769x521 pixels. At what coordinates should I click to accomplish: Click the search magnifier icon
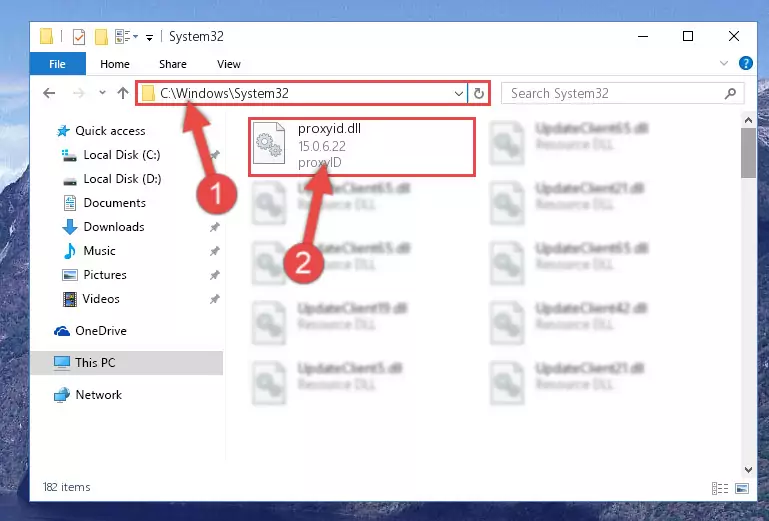(730, 93)
